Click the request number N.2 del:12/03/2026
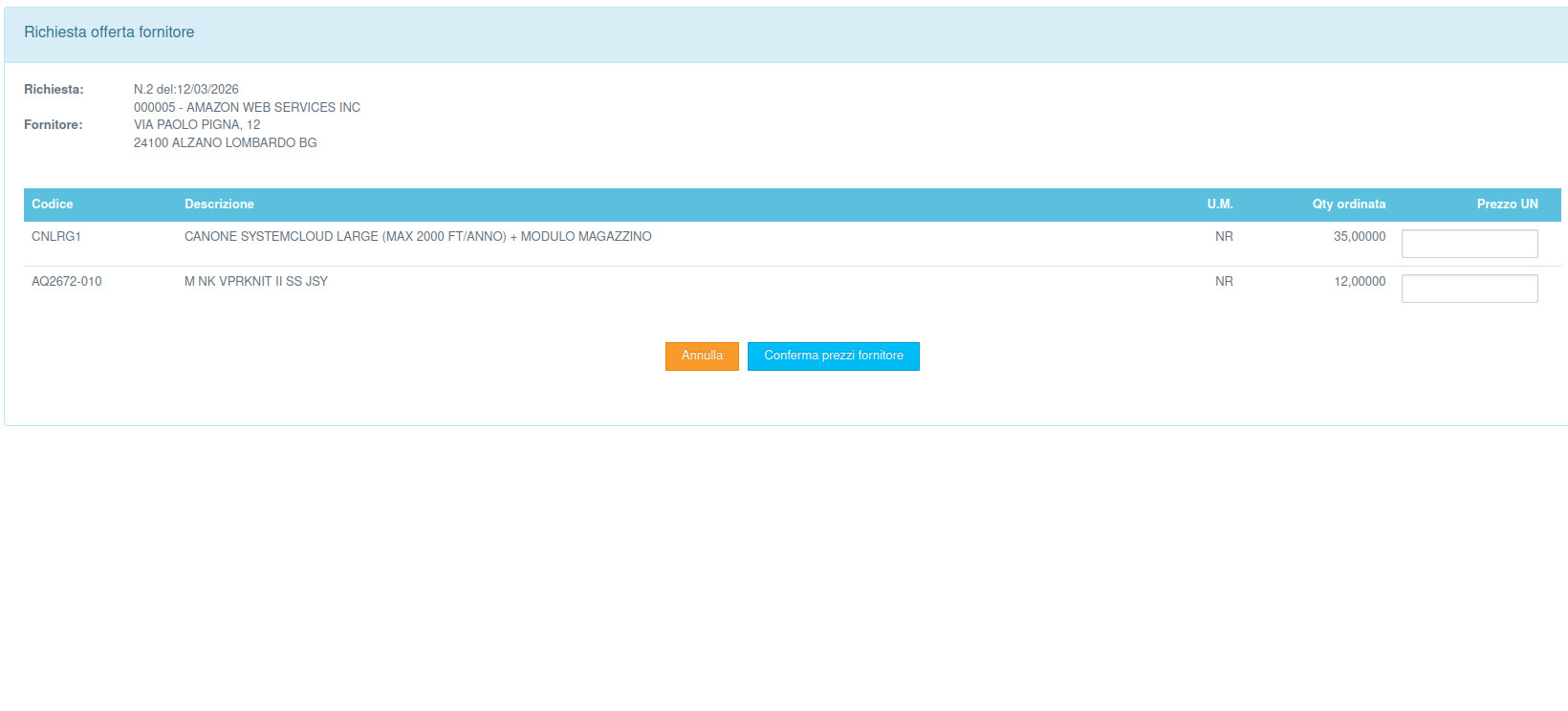 (186, 90)
